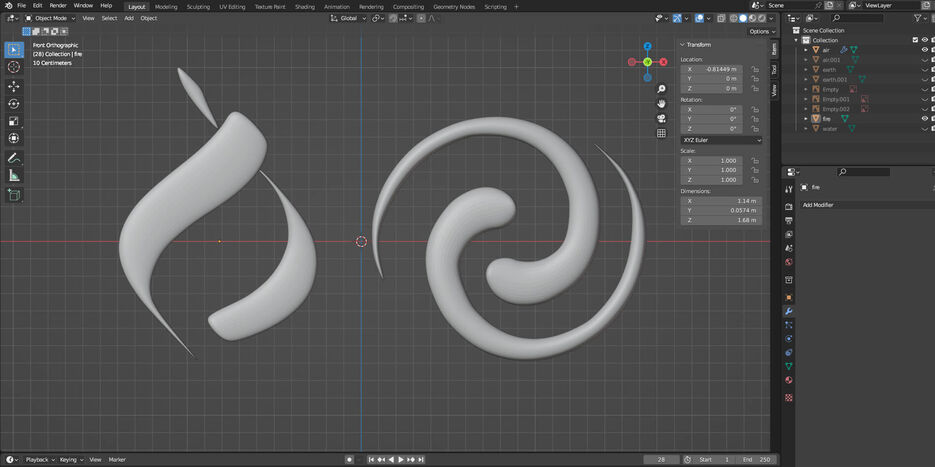Click the Move View hand icon
Image resolution: width=935 pixels, height=467 pixels.
click(661, 104)
